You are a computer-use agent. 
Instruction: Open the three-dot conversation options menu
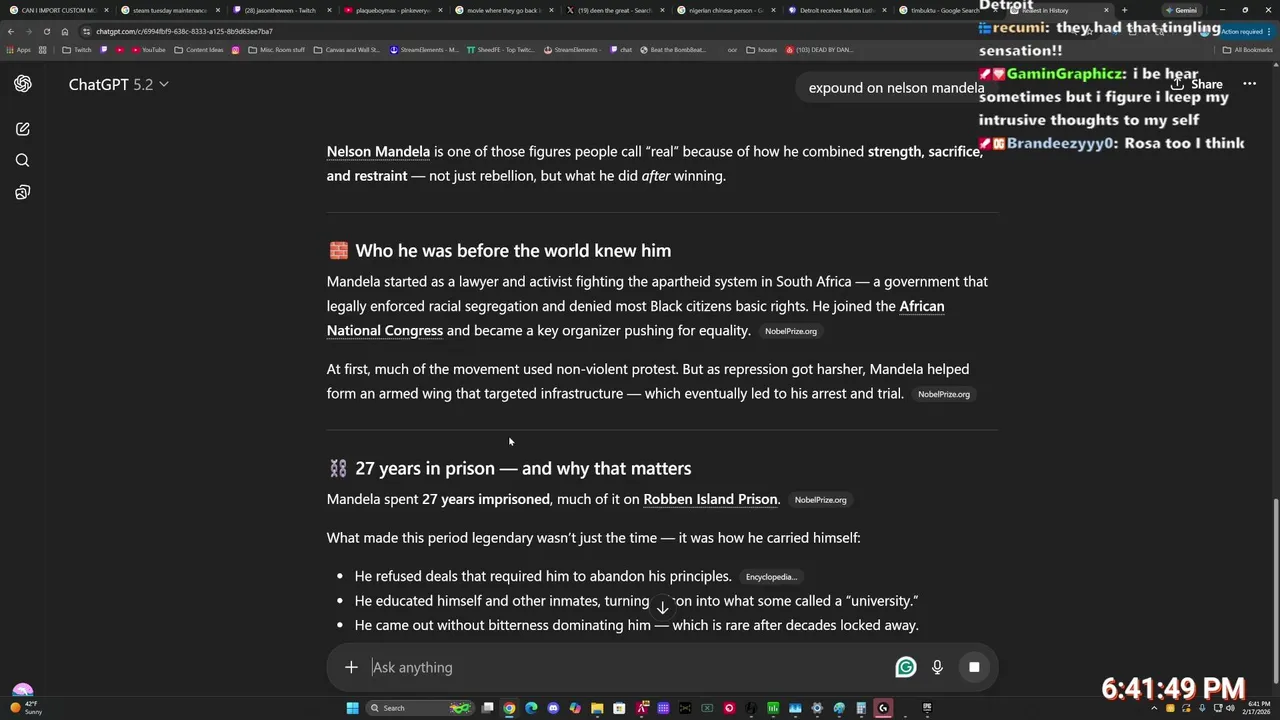1249,84
